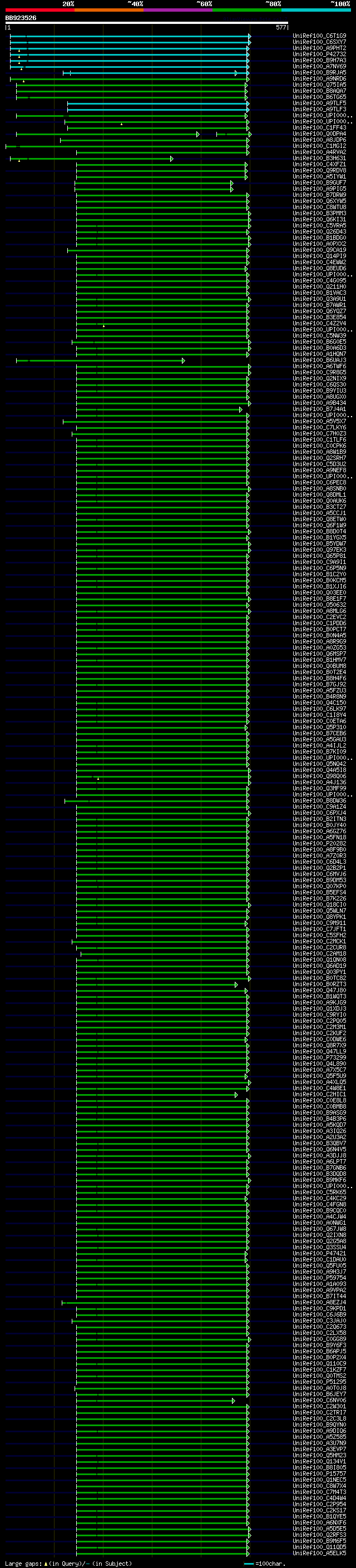Open hit UniRef100_B9H7A3
This screenshot has width=356, height=1568.
(x=319, y=60)
